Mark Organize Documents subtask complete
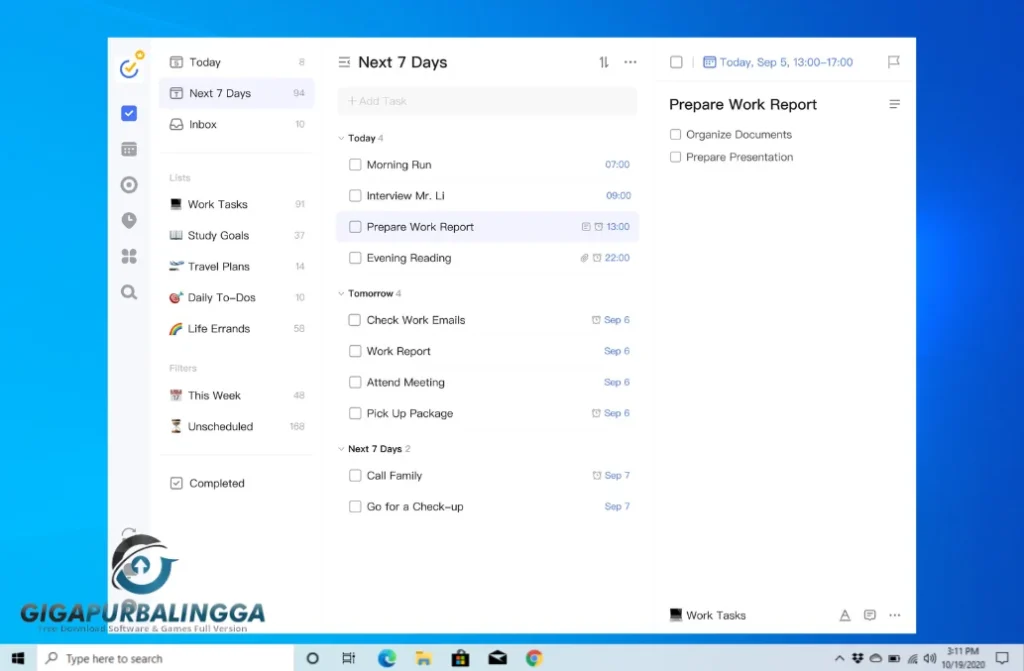1024x671 pixels. [x=676, y=135]
